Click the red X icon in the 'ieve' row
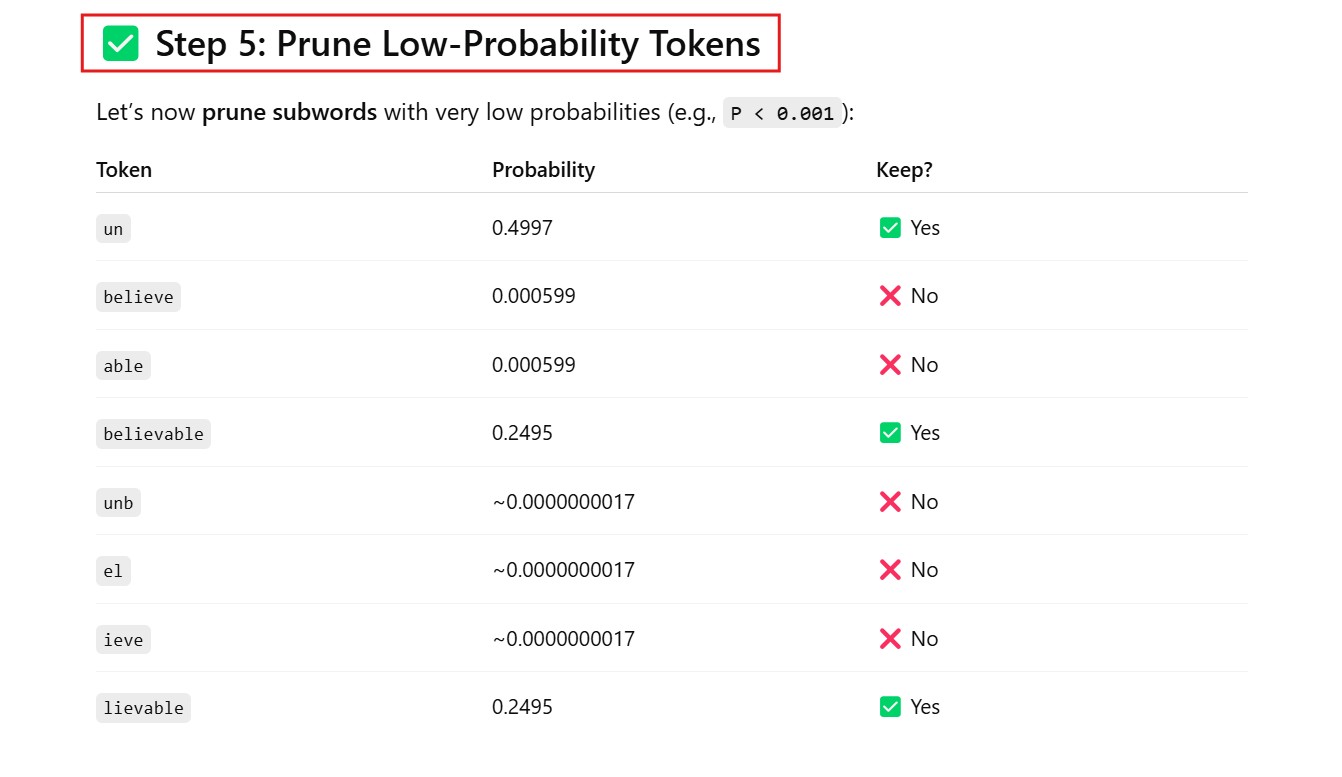The height and width of the screenshot is (777, 1342). pos(889,639)
